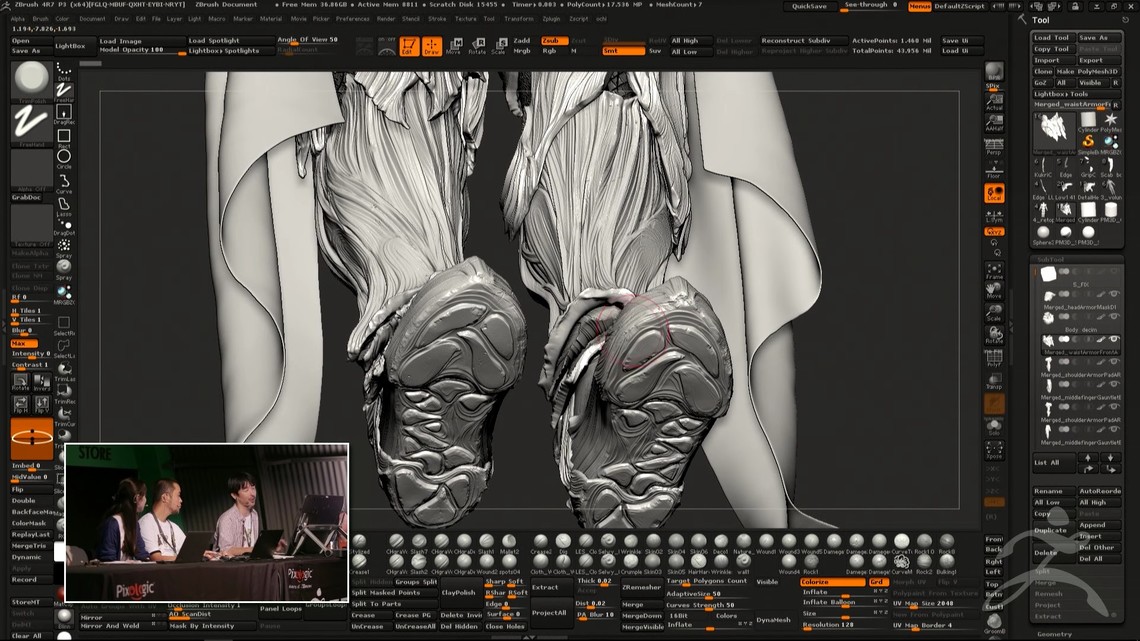Select the SimpleBrush tool icon

(x=1088, y=143)
